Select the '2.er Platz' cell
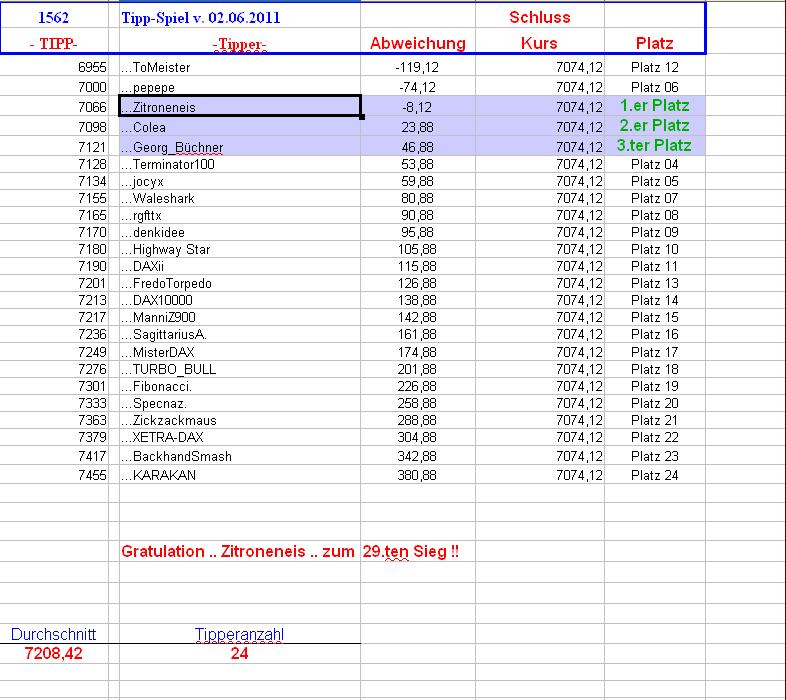This screenshot has width=786, height=700. coord(655,125)
